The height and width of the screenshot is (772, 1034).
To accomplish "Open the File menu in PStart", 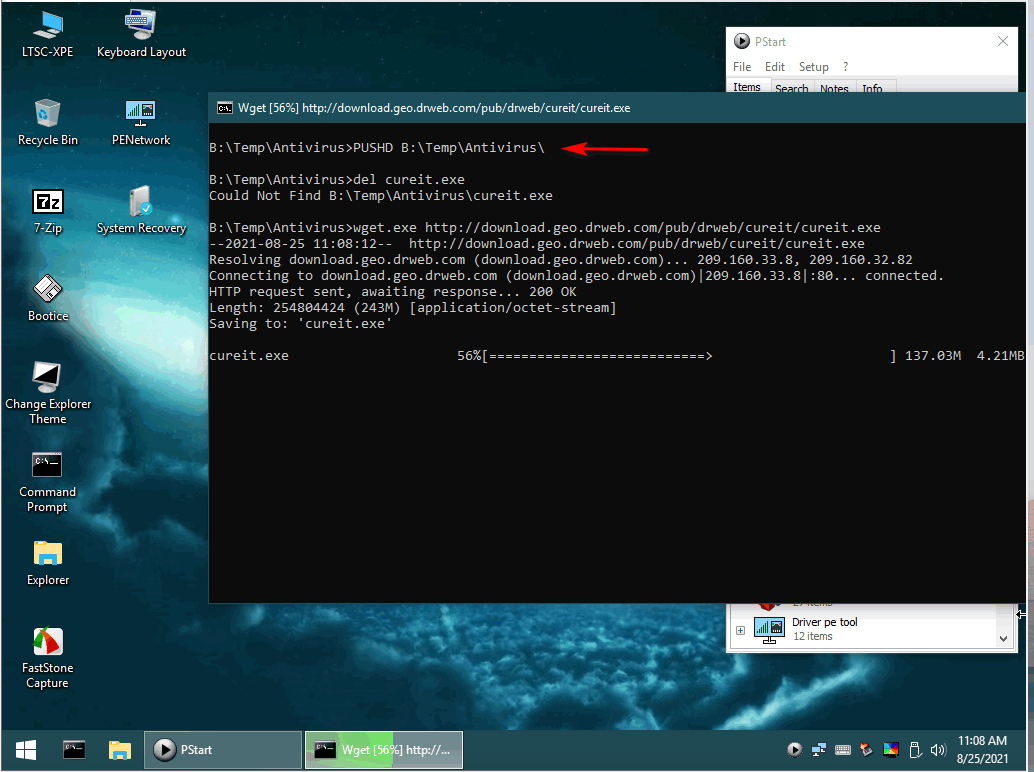I will pyautogui.click(x=742, y=67).
